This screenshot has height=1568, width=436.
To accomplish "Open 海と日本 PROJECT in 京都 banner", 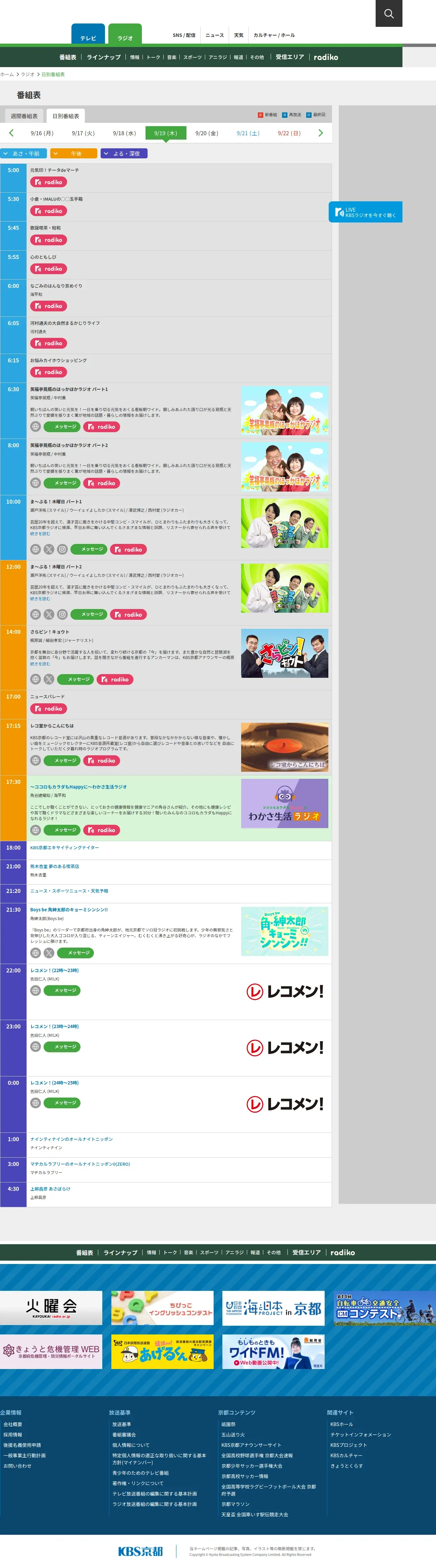I will tap(273, 1308).
